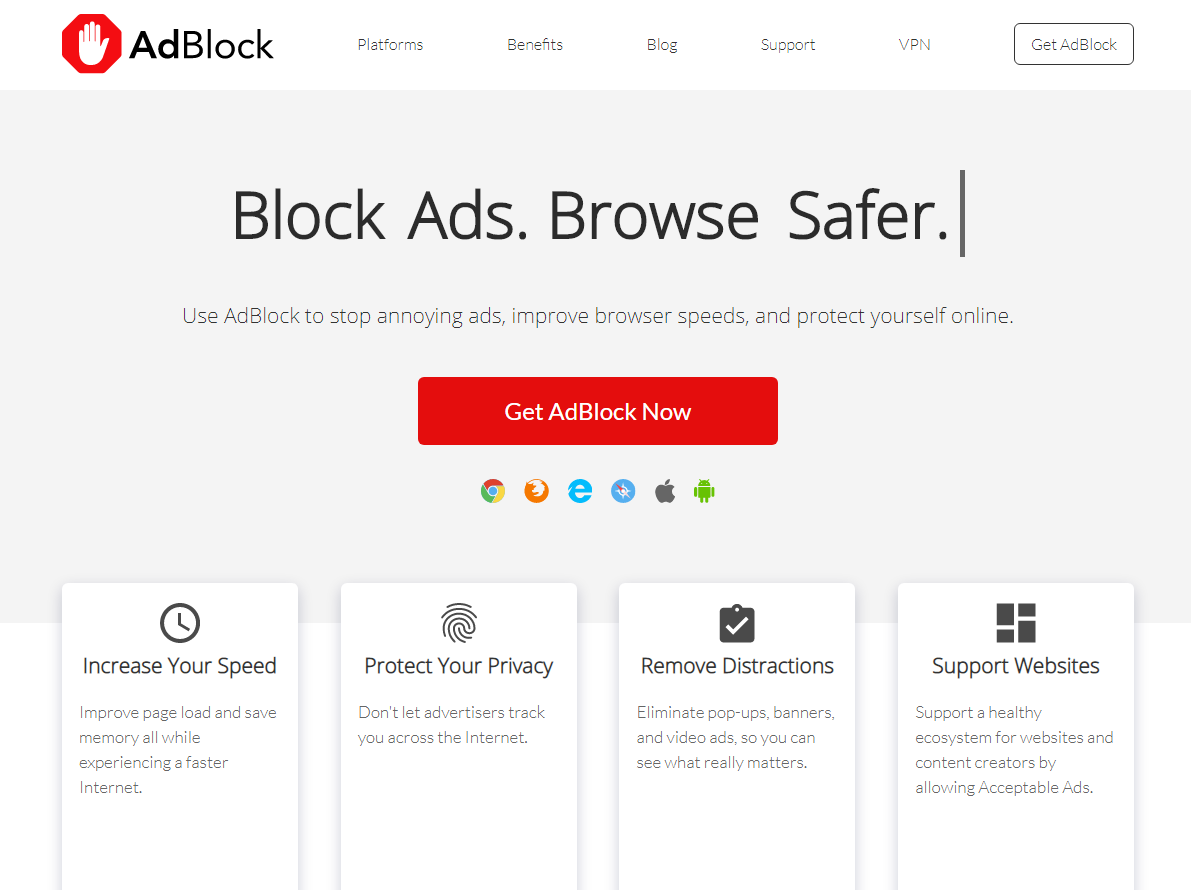Select the Apple platform icon
This screenshot has height=890, width=1191.
pos(664,490)
